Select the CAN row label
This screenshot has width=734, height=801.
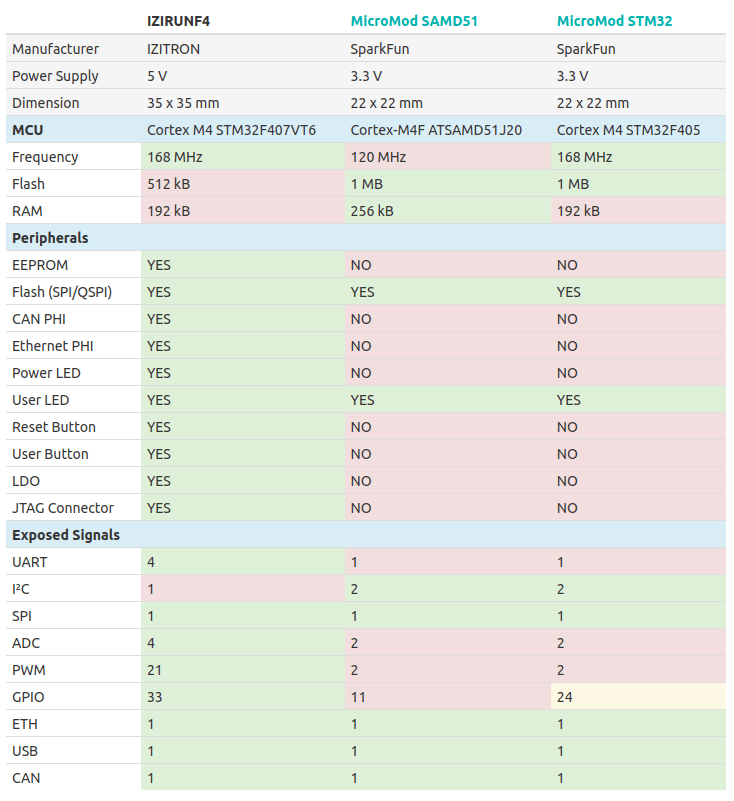pos(26,779)
